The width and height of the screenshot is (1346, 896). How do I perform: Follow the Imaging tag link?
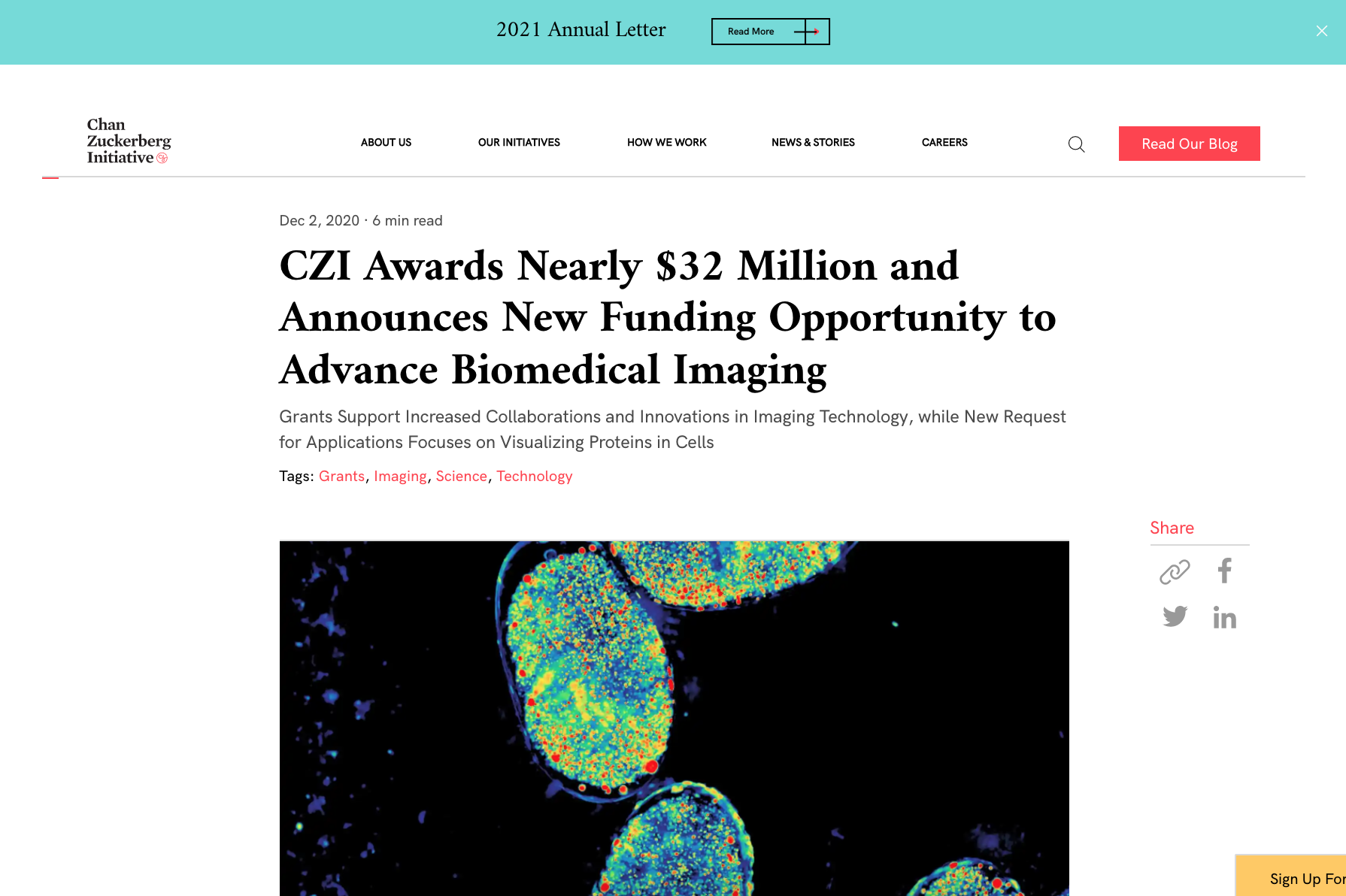pyautogui.click(x=400, y=477)
